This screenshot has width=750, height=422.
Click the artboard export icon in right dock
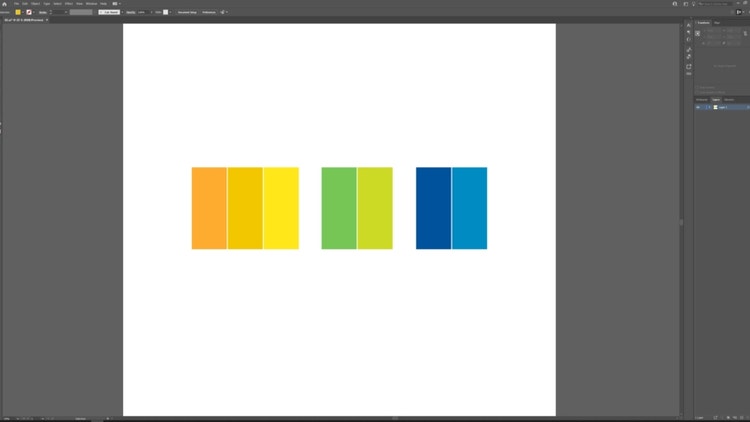tap(689, 67)
